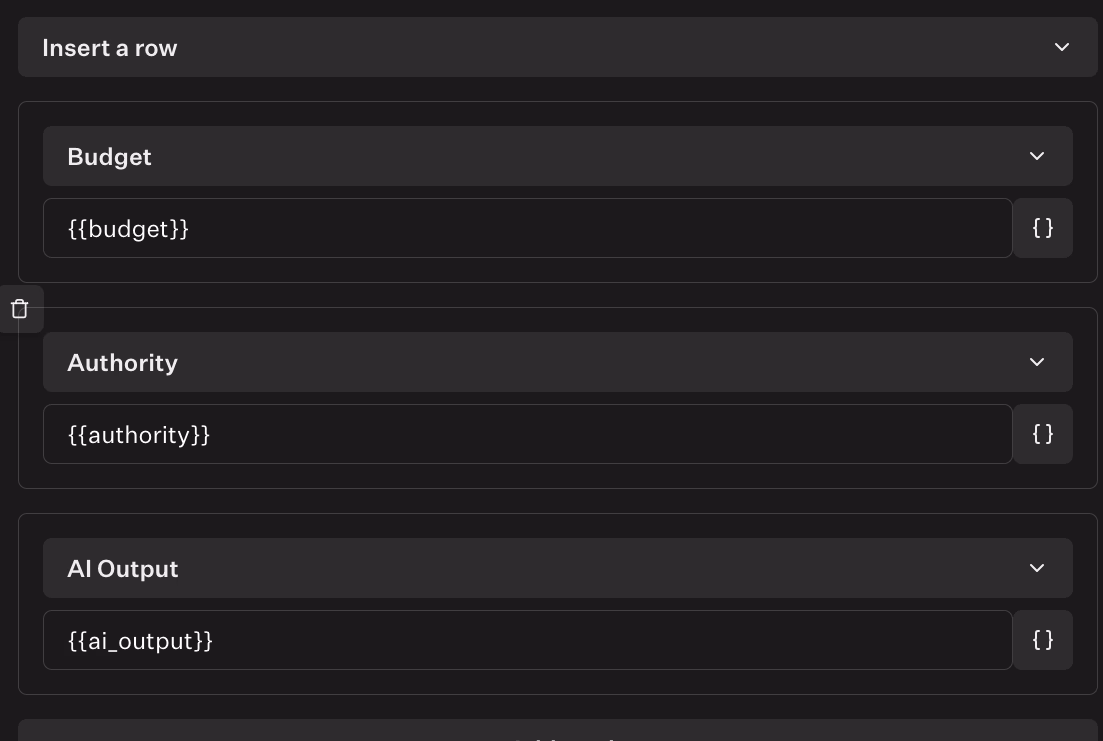This screenshot has width=1103, height=741.
Task: Focus the {{authority}} value input
Action: click(527, 434)
